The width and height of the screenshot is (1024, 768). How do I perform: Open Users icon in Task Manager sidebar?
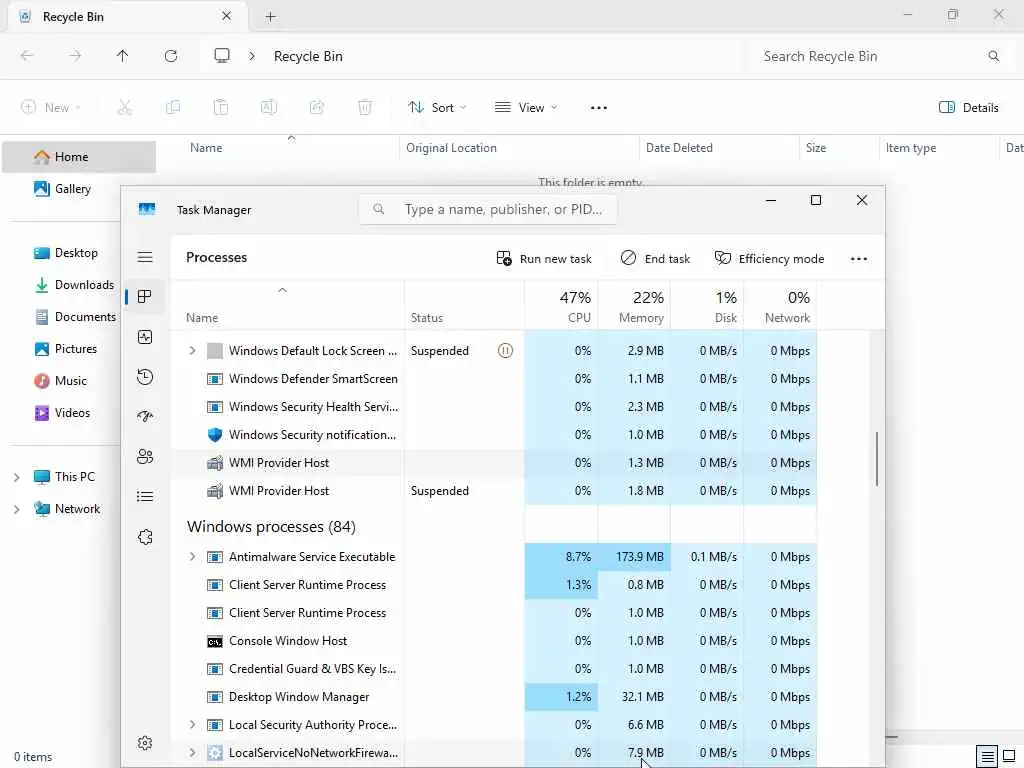(x=145, y=456)
